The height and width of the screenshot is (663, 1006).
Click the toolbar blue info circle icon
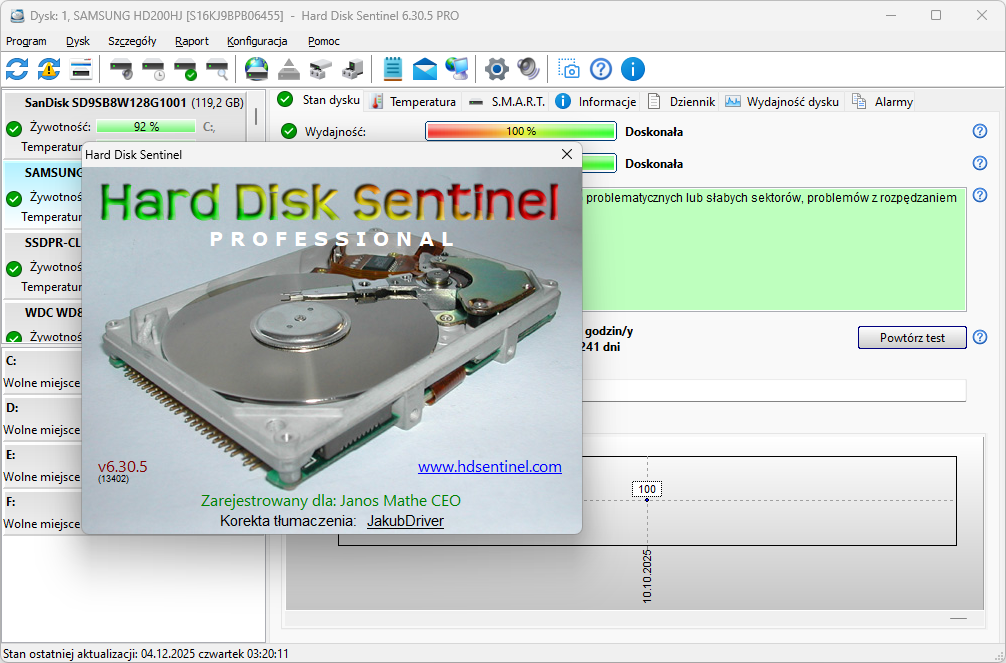click(633, 69)
